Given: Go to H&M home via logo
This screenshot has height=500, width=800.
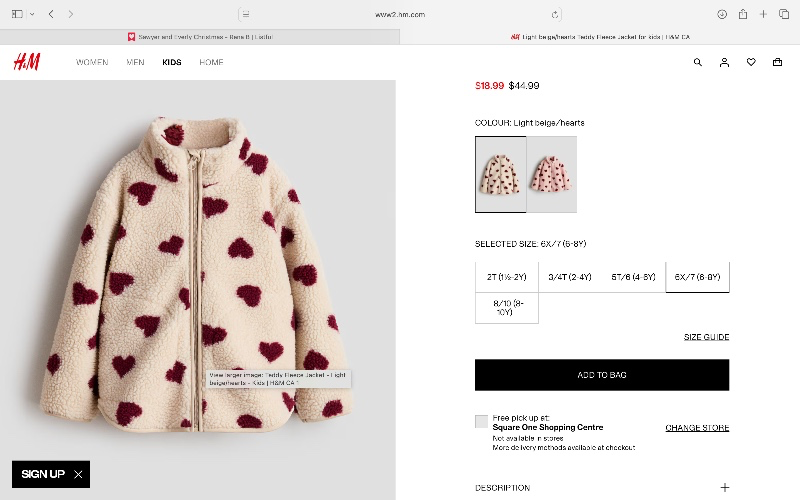Looking at the screenshot, I should (27, 62).
